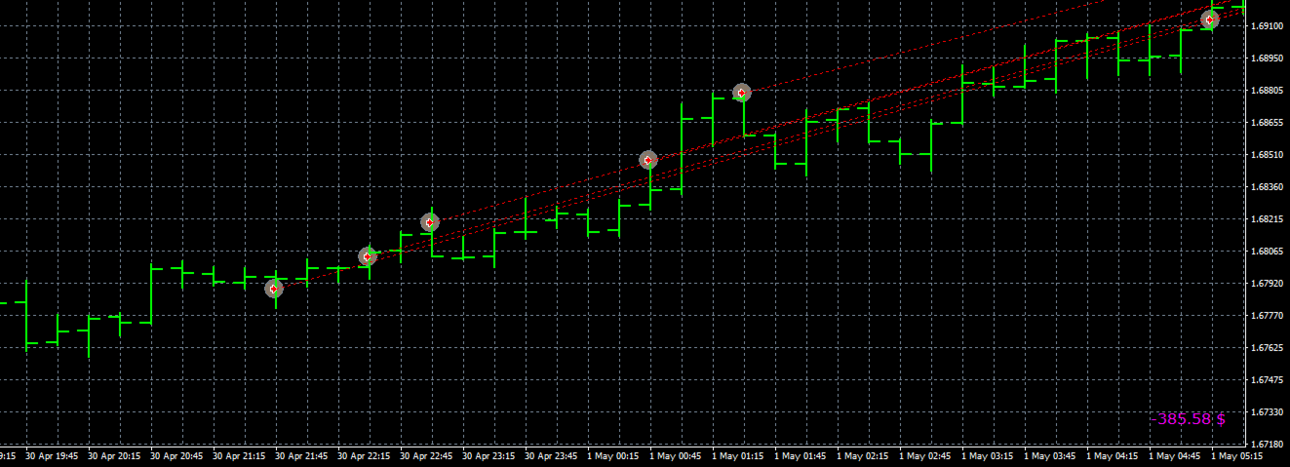Click the 1.67475 price scale label
Image resolution: width=1290 pixels, height=467 pixels.
point(1267,380)
